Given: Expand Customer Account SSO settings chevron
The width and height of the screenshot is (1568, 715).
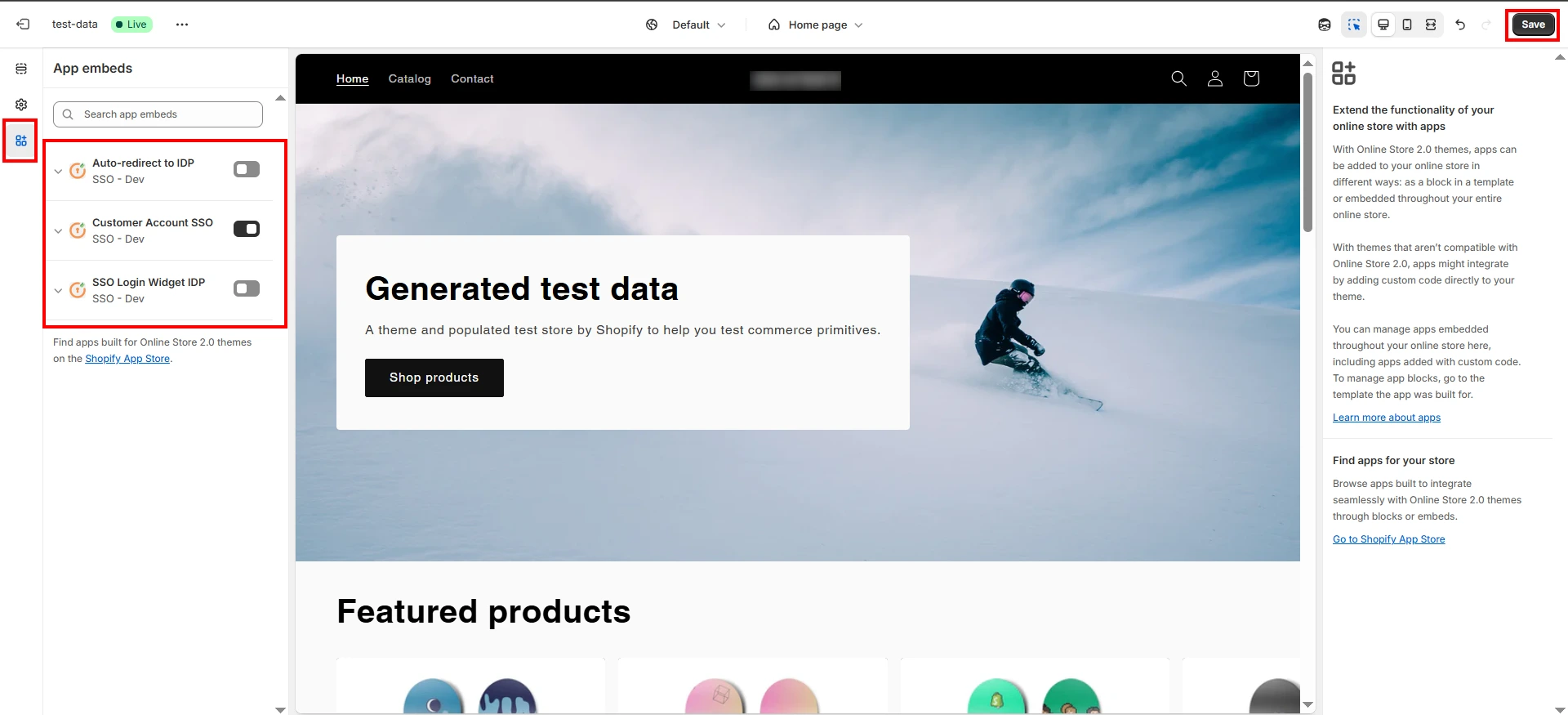Looking at the screenshot, I should (x=58, y=231).
